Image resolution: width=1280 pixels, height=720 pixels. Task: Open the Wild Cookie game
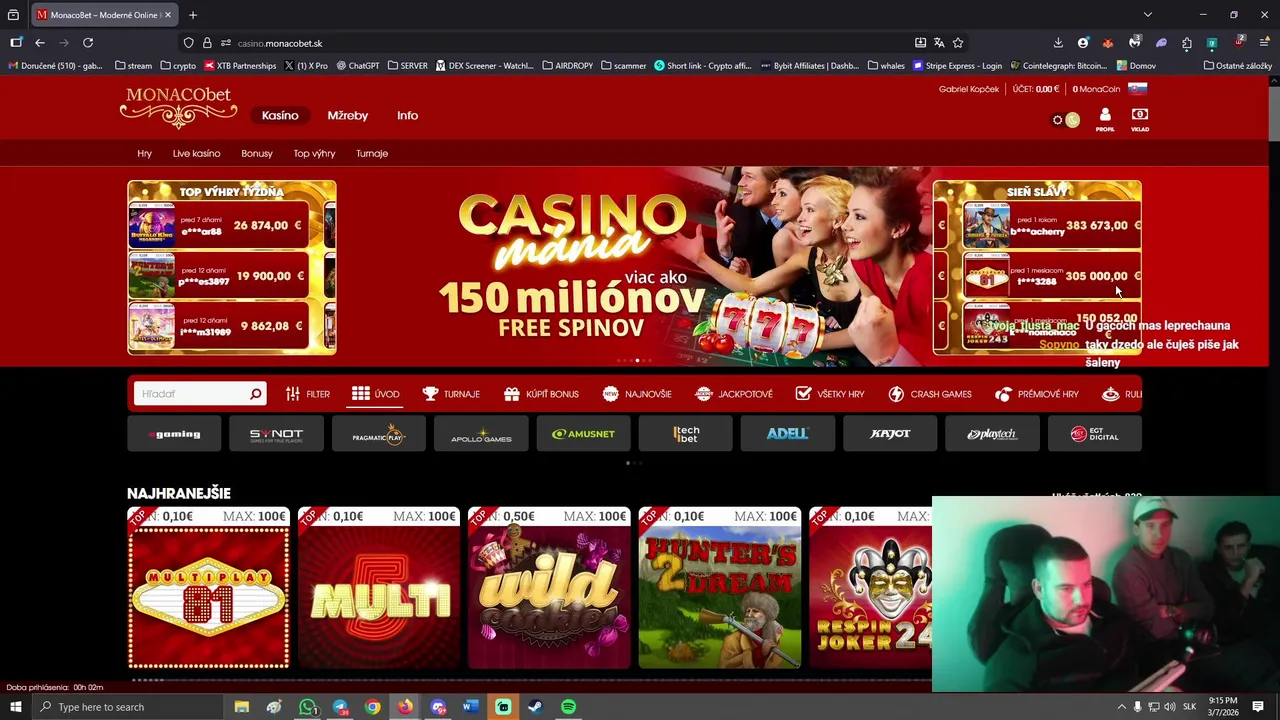coord(549,588)
